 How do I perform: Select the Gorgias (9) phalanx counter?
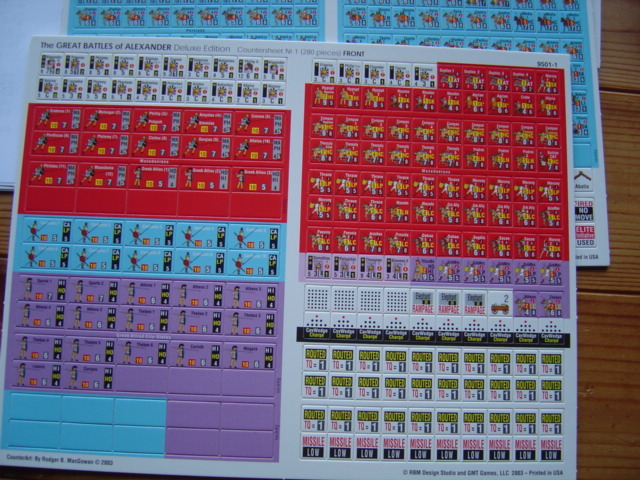(x=207, y=147)
